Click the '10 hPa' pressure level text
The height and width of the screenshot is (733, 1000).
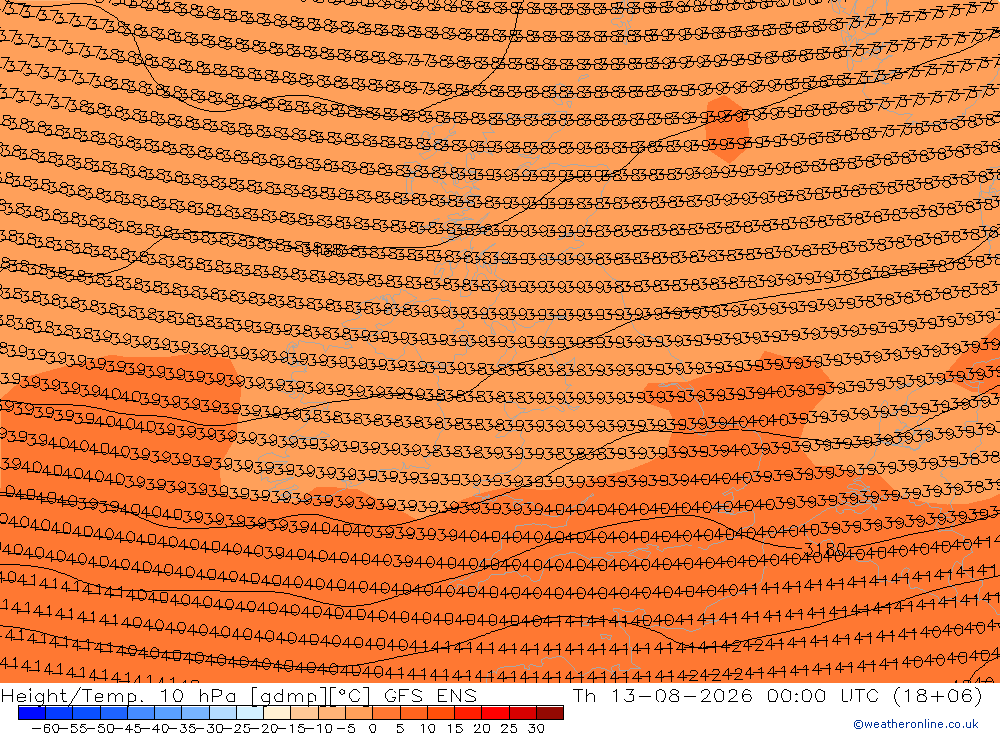[199, 695]
